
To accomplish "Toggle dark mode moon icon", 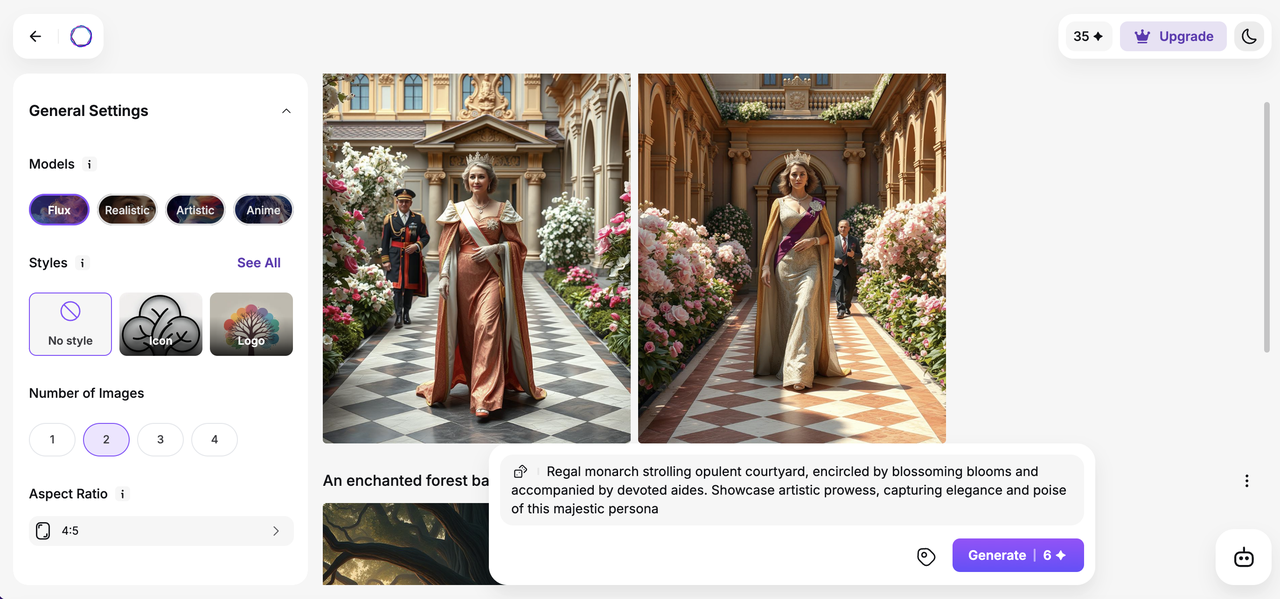I will (x=1249, y=37).
